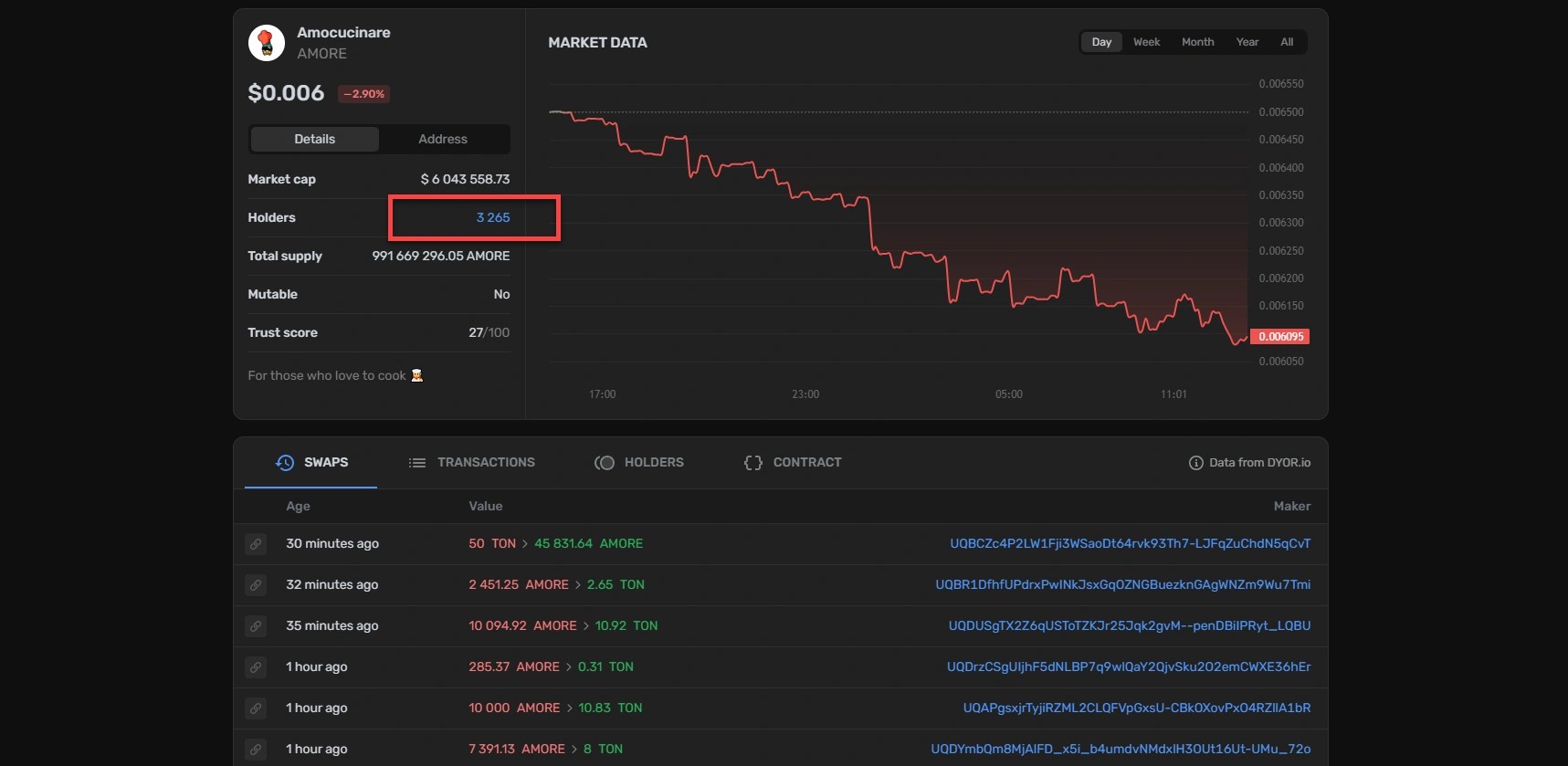The image size is (1568, 766).
Task: Click link icon on 35 minutes ago swap
Action: pos(256,626)
